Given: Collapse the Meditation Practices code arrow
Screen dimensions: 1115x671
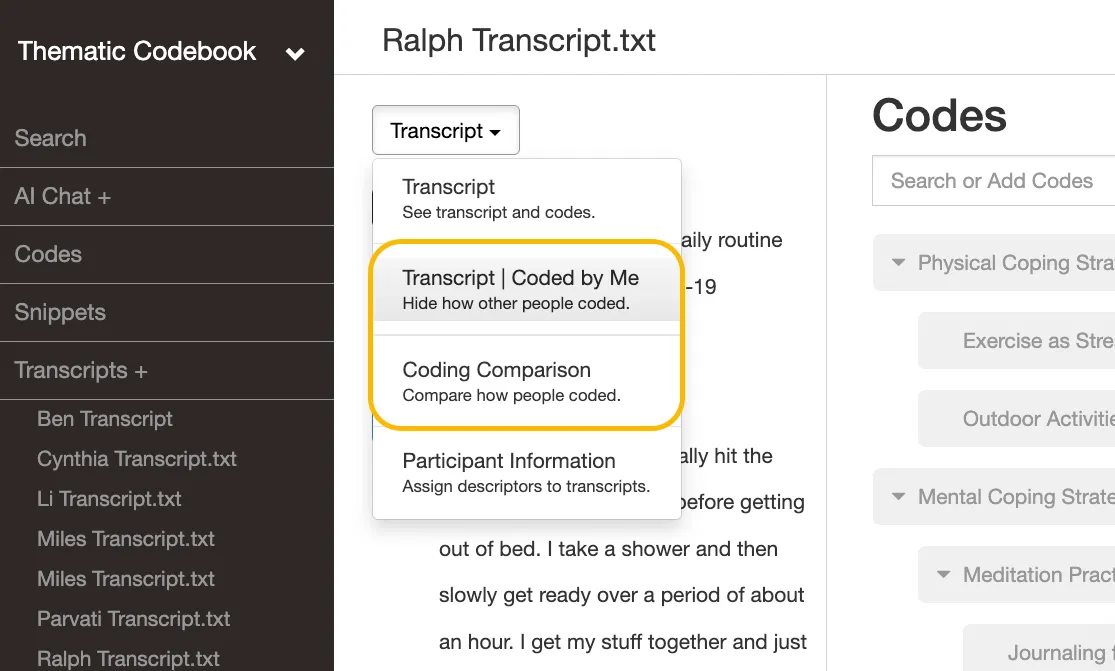Looking at the screenshot, I should click(x=944, y=574).
